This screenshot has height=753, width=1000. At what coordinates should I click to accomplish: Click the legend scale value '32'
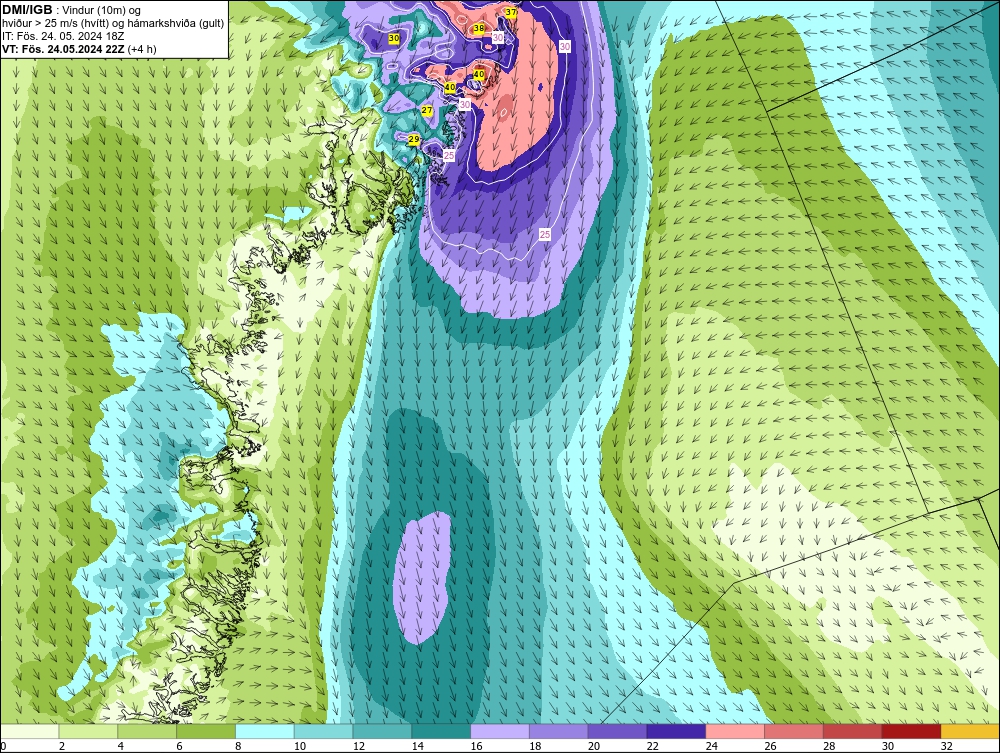click(x=946, y=746)
